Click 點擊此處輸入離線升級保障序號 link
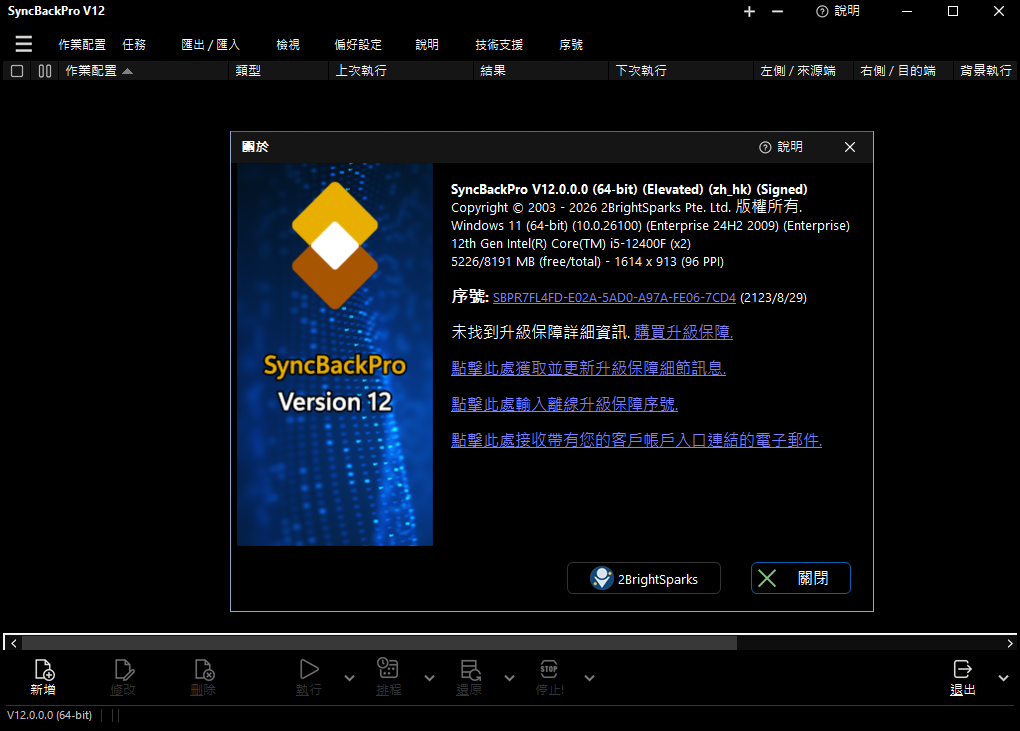Screen dimensions: 1020x731 (x=565, y=404)
